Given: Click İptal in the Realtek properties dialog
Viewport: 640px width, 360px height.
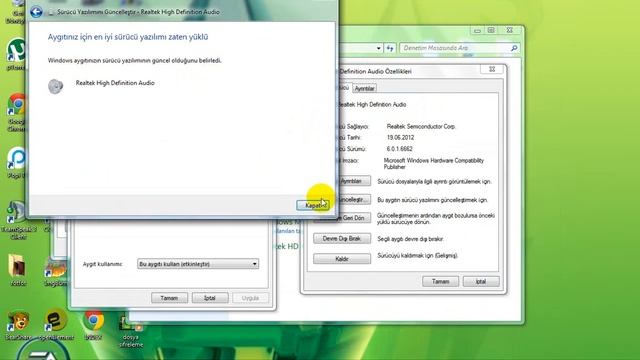Looking at the screenshot, I should point(481,281).
